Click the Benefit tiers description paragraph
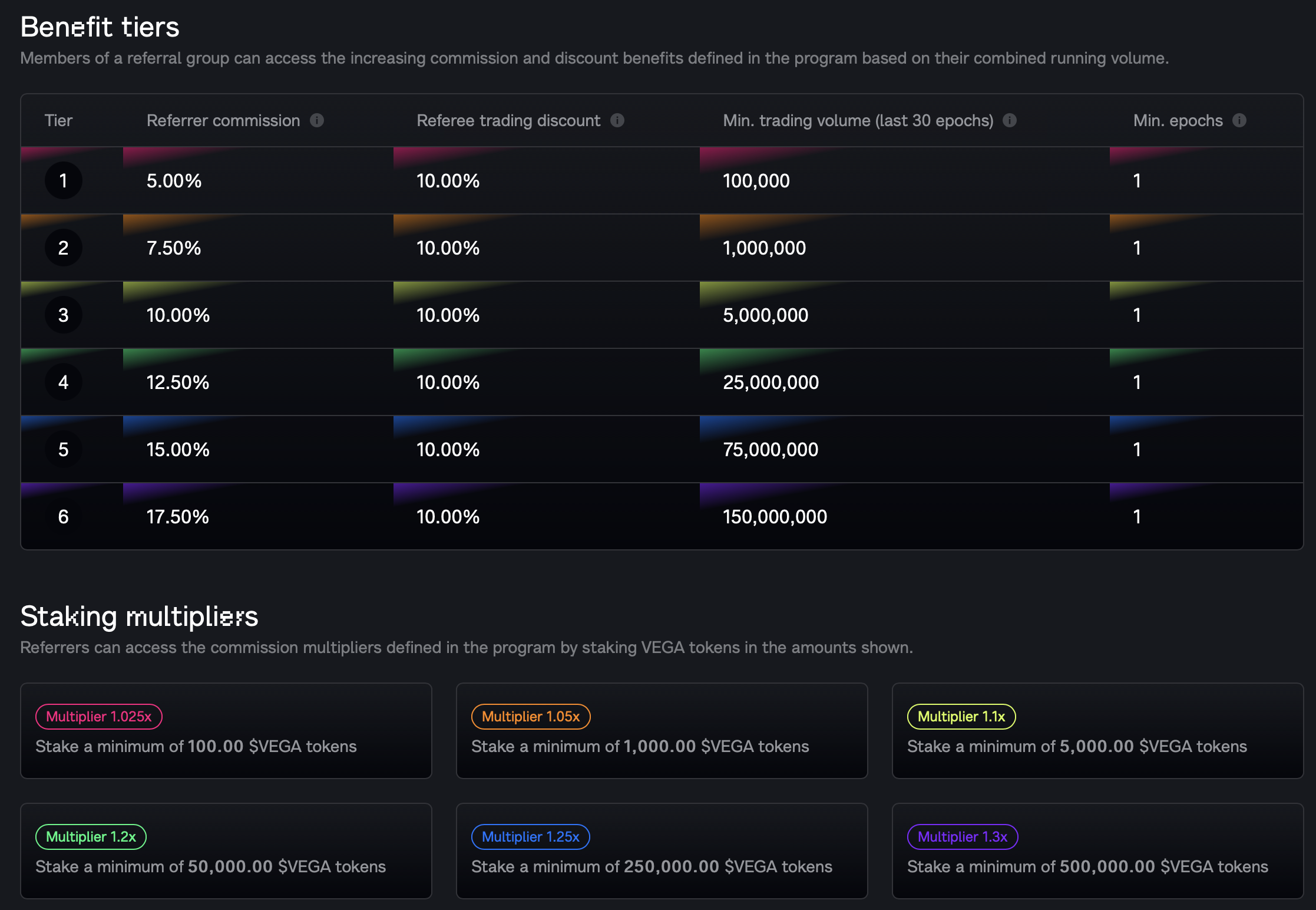The image size is (1316, 910). point(595,58)
